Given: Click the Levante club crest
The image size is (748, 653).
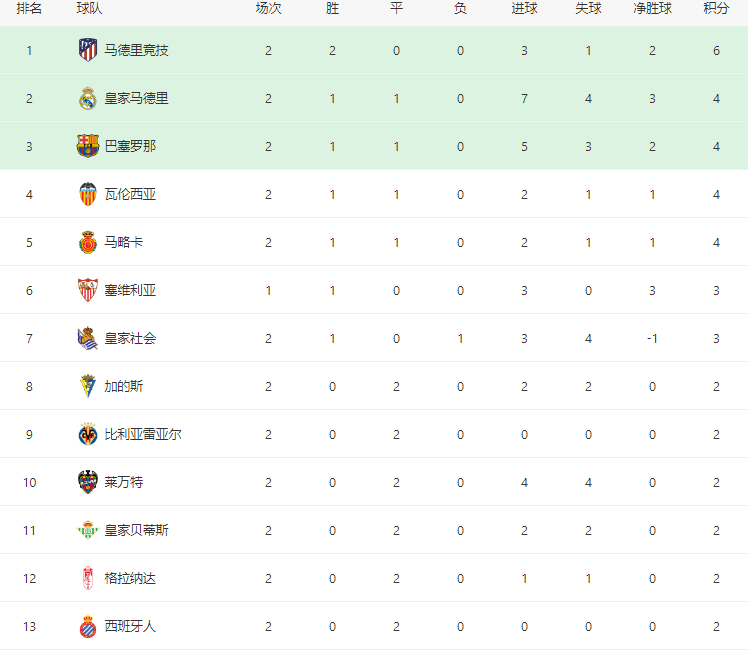Looking at the screenshot, I should point(88,482).
